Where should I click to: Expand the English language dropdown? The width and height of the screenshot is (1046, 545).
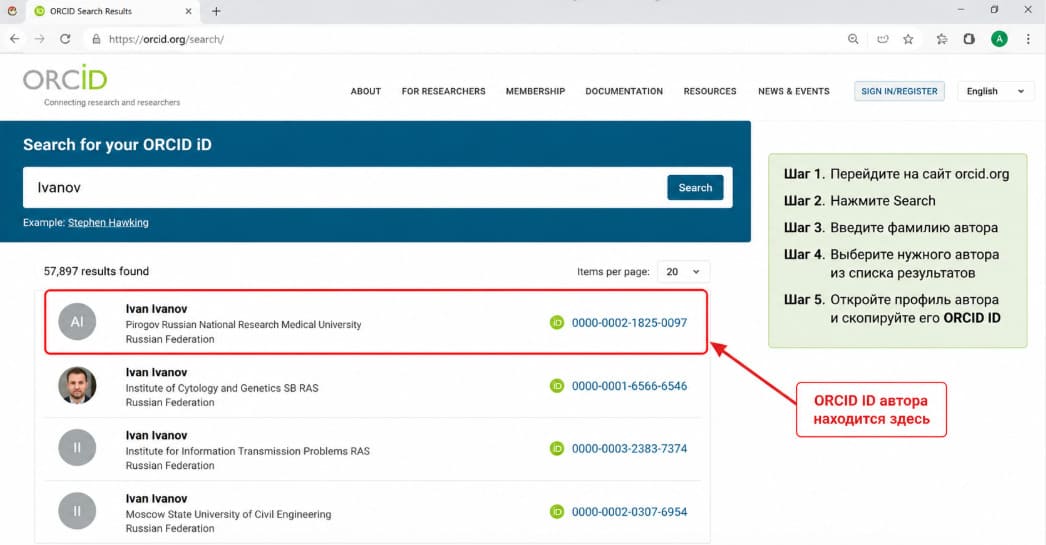(995, 91)
